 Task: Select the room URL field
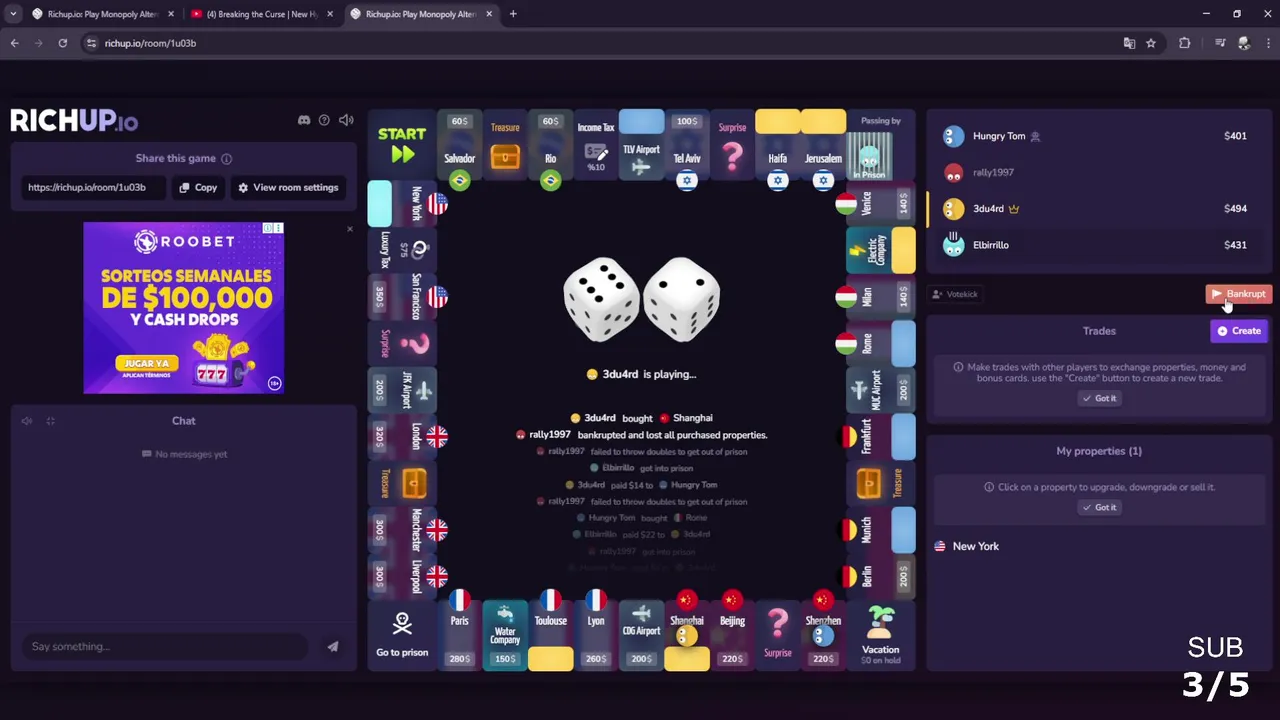tap(93, 187)
